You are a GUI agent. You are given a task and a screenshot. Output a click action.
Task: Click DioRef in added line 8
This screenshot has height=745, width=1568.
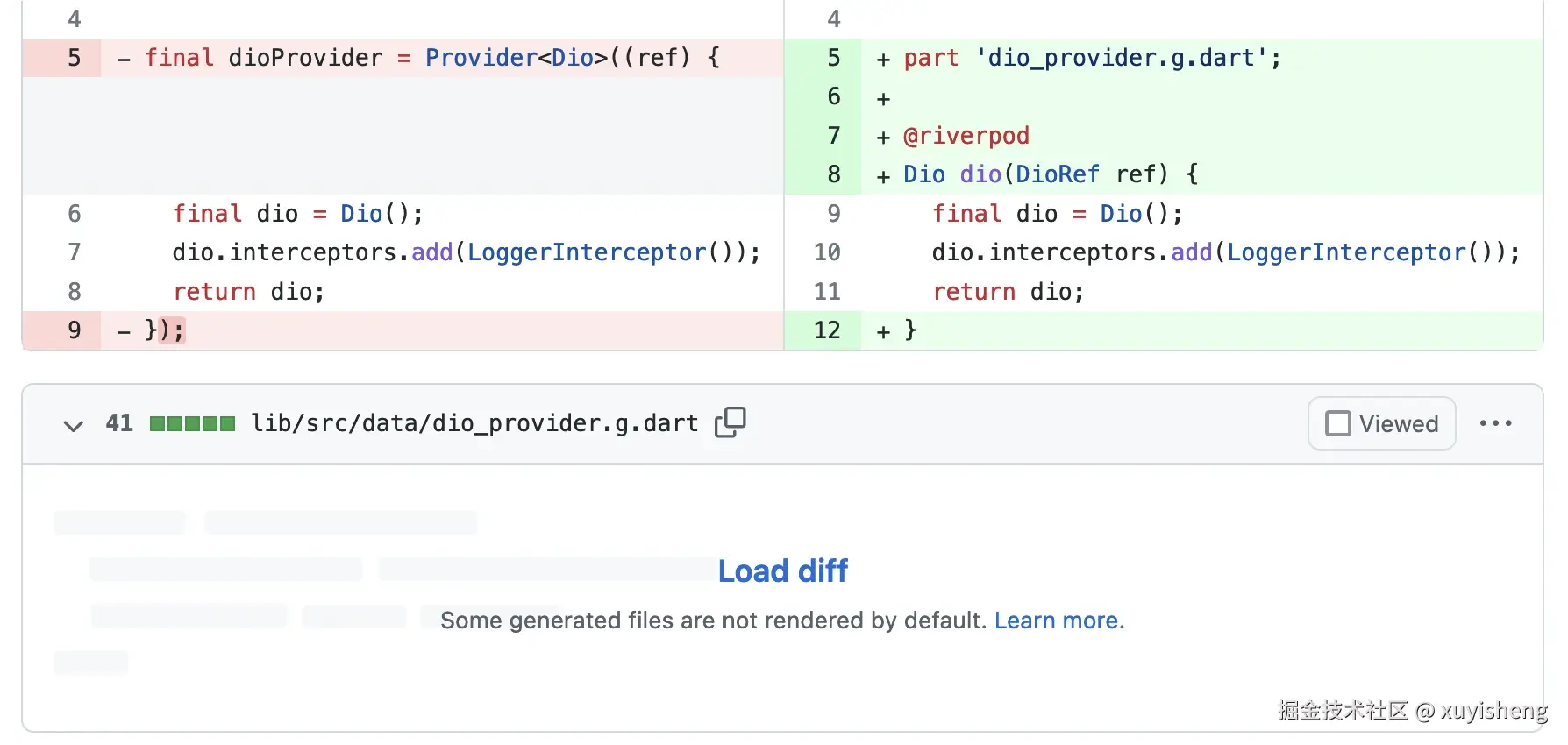1057,174
